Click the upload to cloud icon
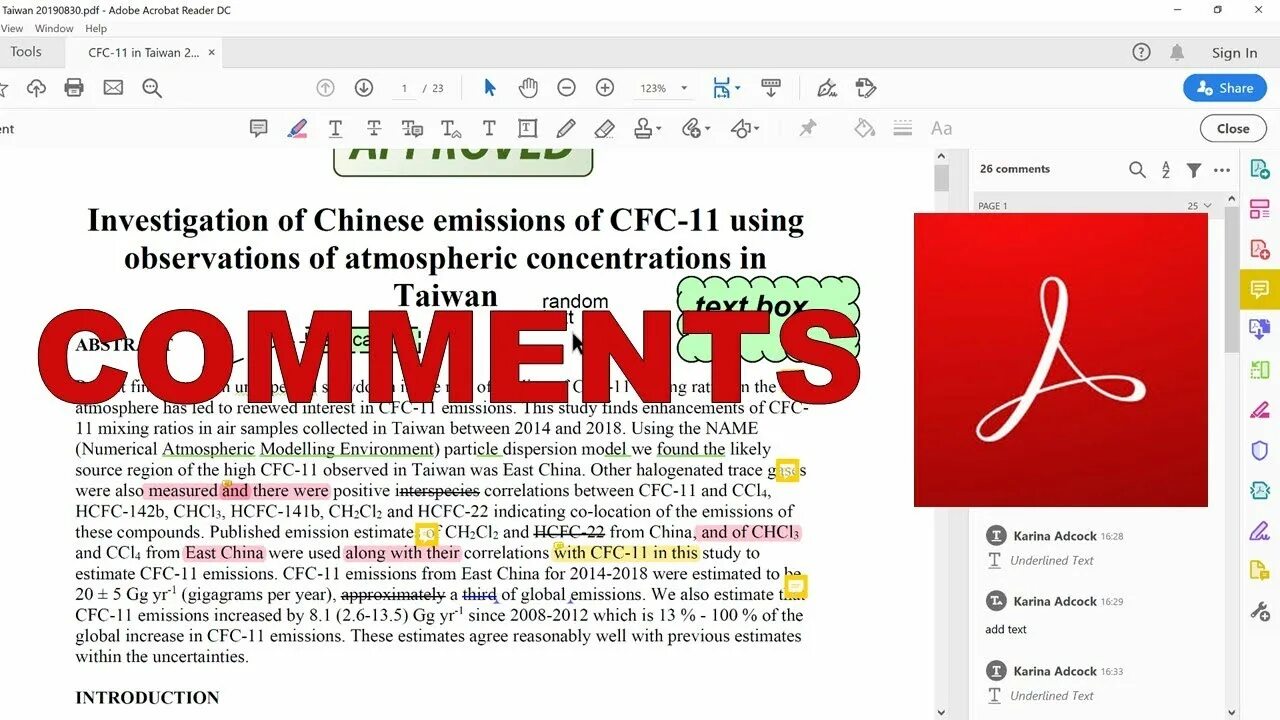The width and height of the screenshot is (1280, 720). click(x=36, y=88)
